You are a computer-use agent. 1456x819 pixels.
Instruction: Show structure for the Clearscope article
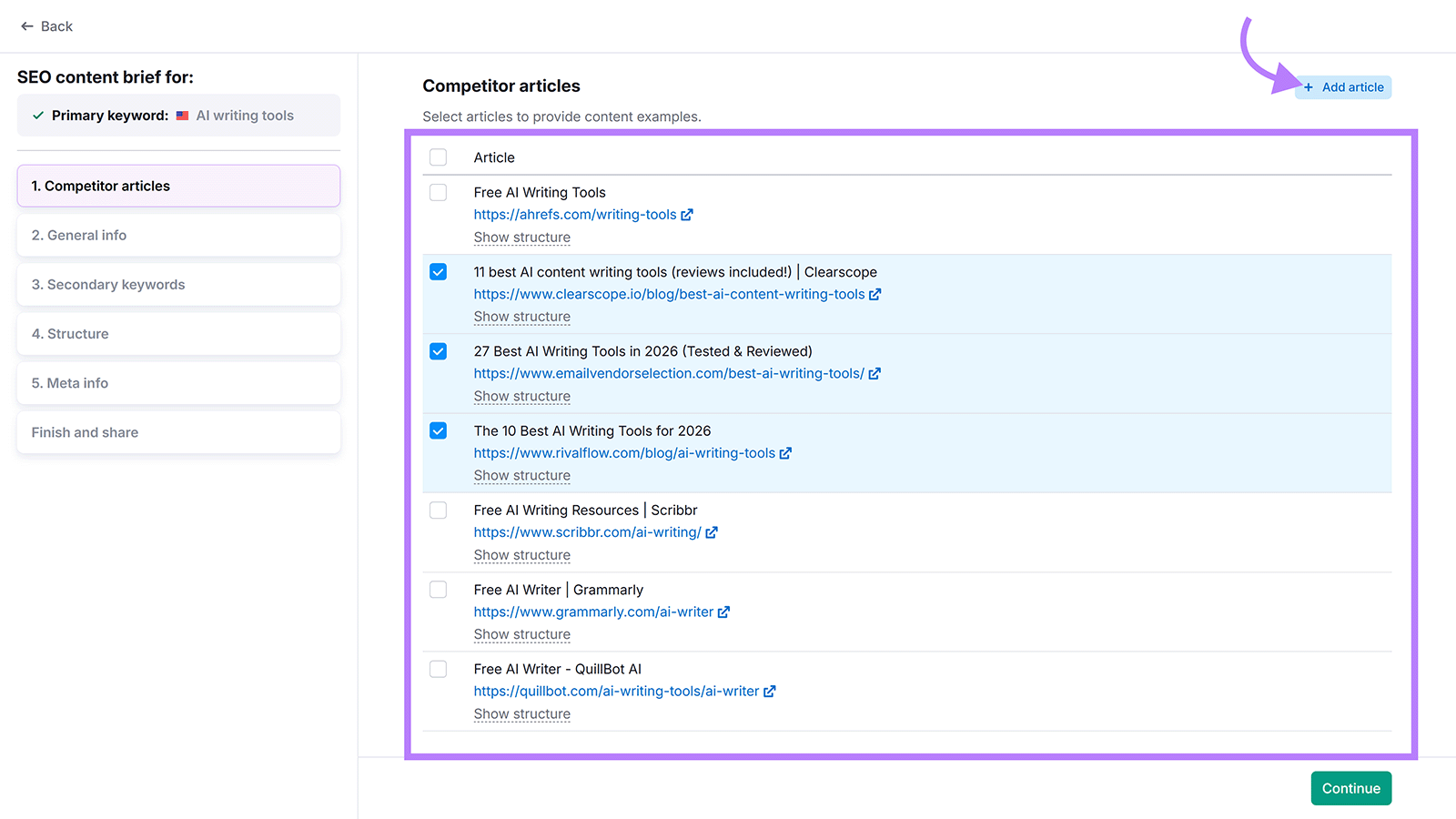click(521, 316)
